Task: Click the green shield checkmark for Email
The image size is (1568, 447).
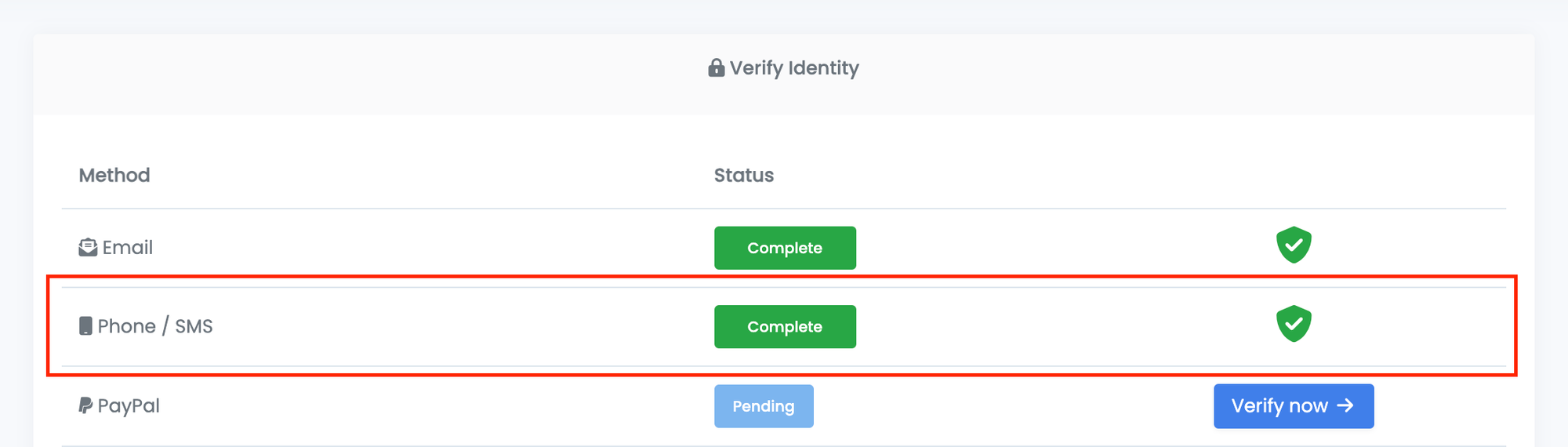Action: 1294,245
